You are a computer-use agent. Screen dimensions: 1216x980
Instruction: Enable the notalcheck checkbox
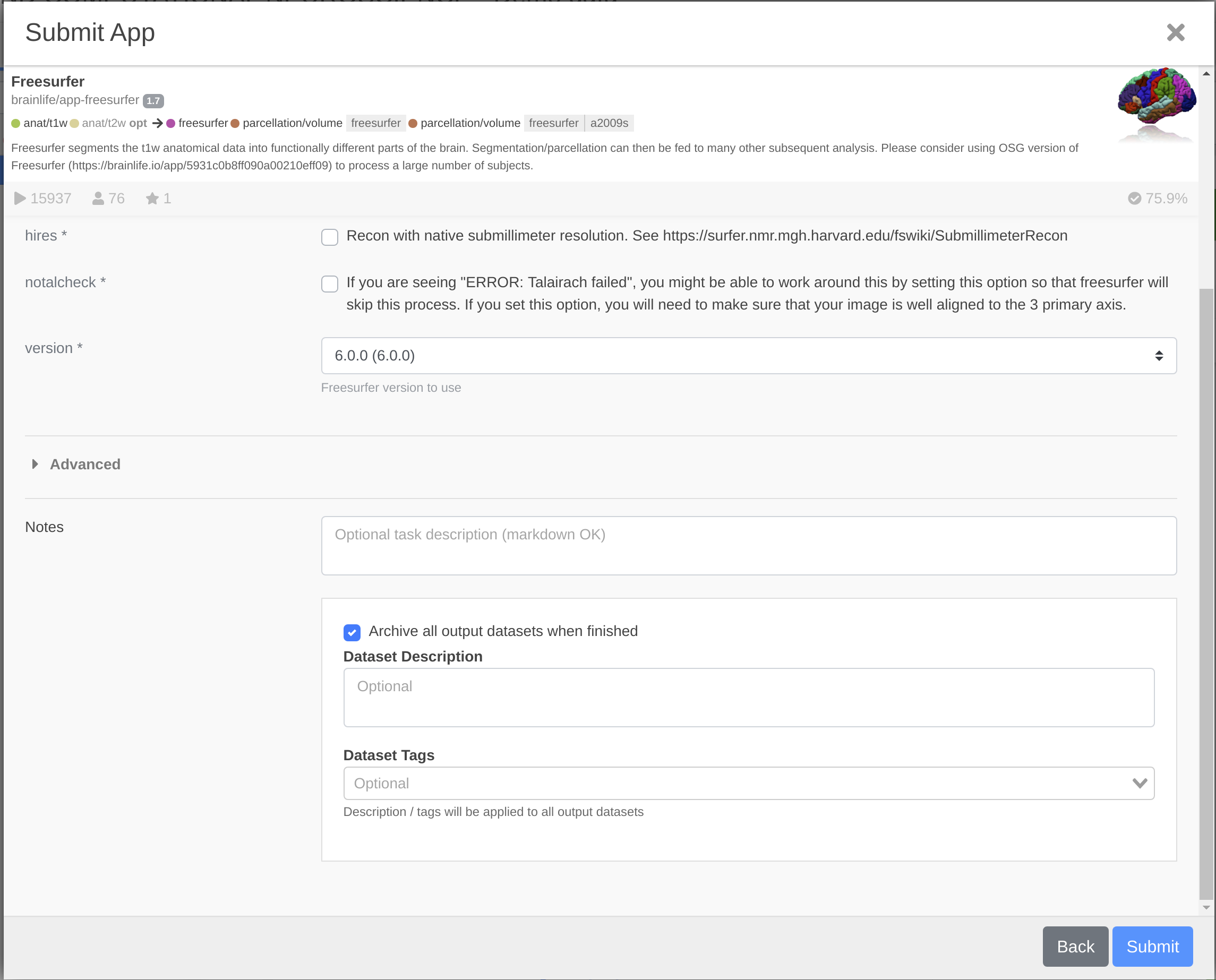click(330, 283)
